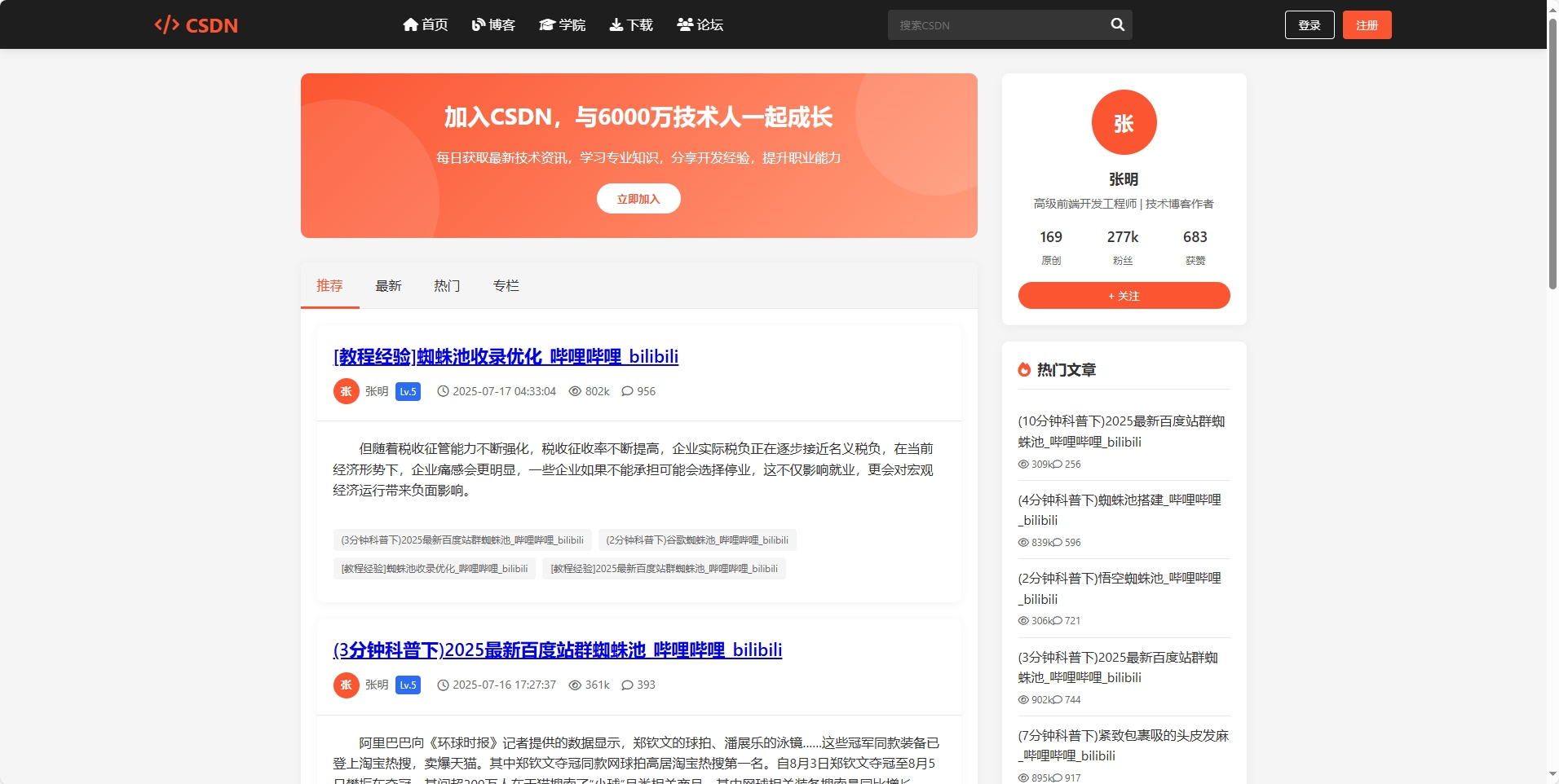
Task: Click the round 张 avatar in profile card
Action: click(1124, 122)
